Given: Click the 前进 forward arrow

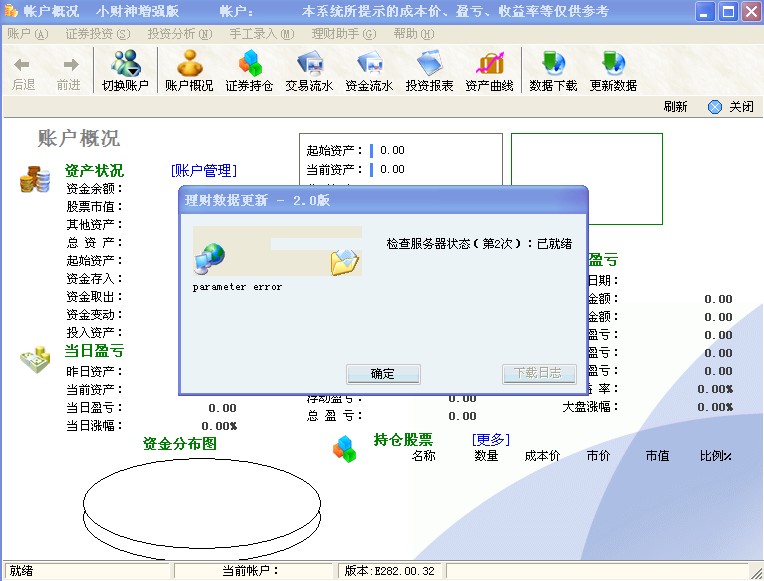Looking at the screenshot, I should [x=69, y=70].
